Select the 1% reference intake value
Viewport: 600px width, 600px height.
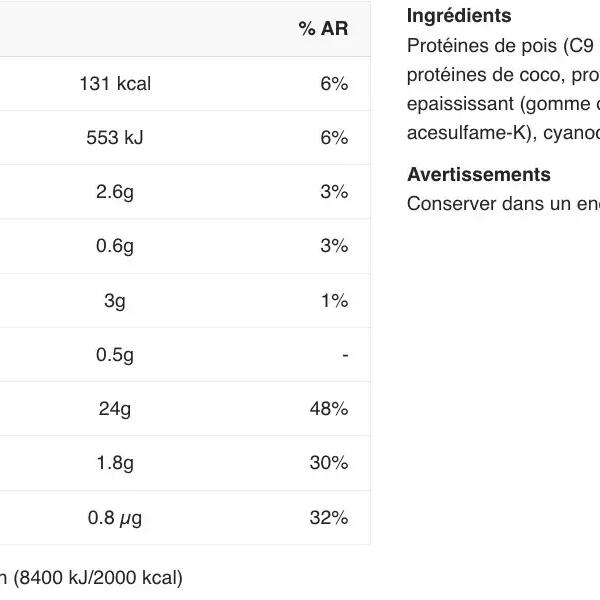tap(334, 301)
